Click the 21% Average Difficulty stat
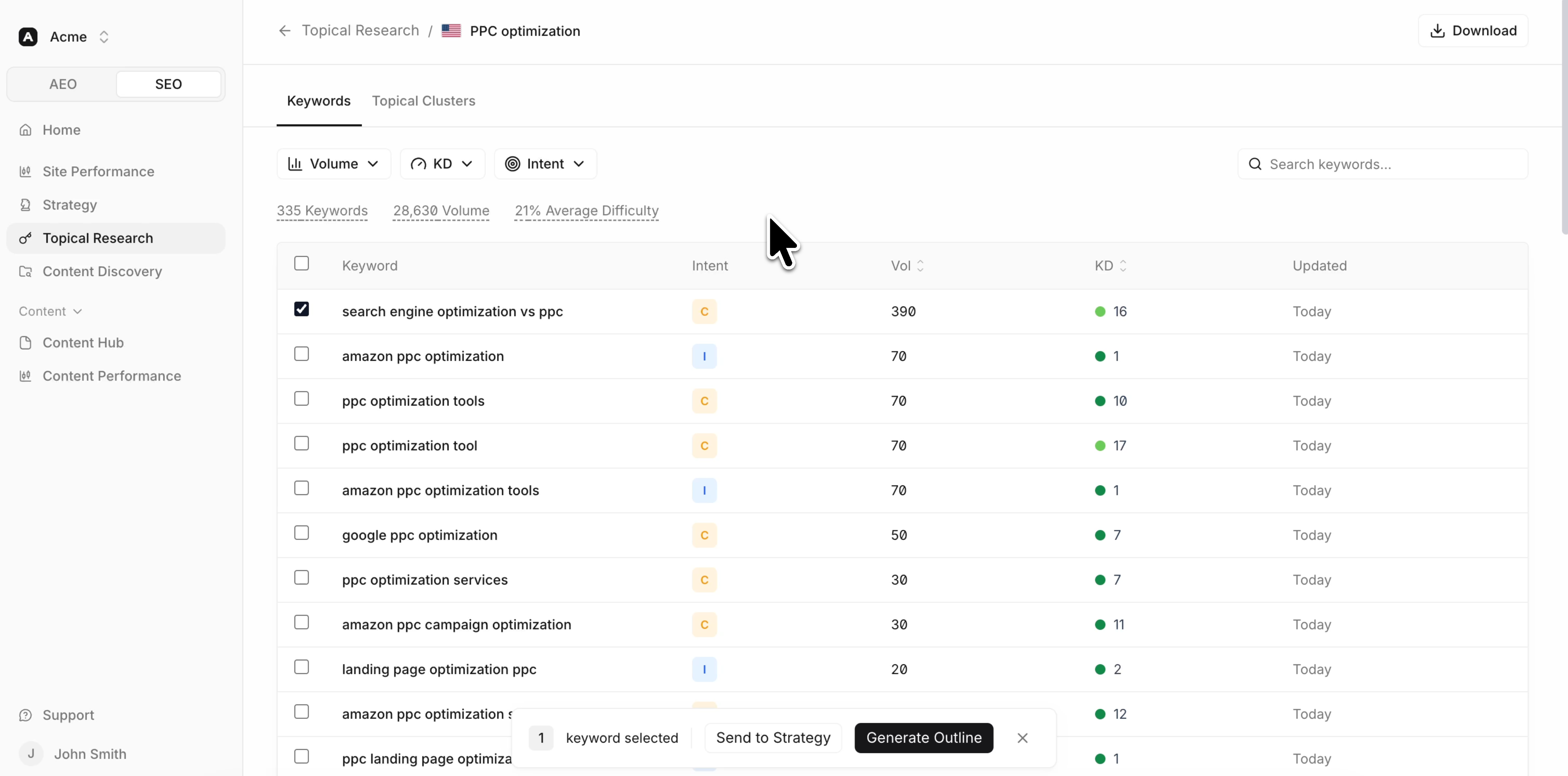The width and height of the screenshot is (1568, 776). point(587,211)
